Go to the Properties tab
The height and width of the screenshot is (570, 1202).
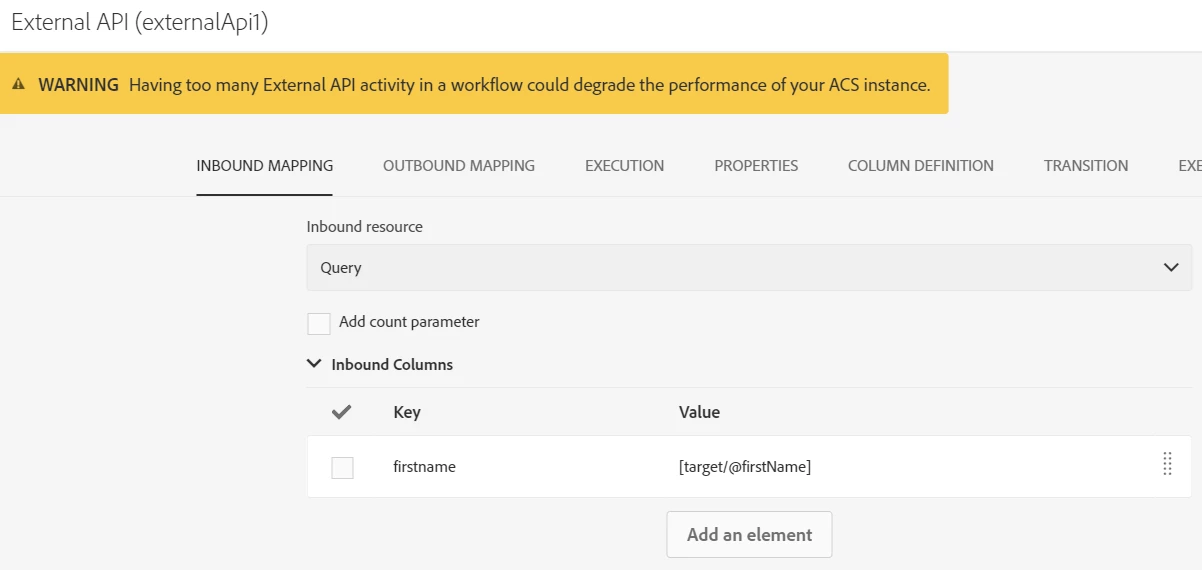click(756, 166)
